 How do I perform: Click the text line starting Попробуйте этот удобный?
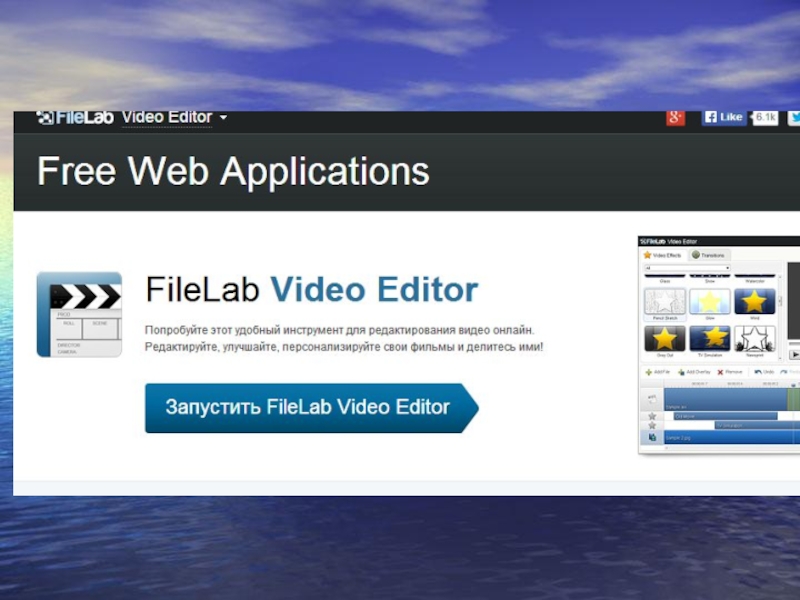339,330
